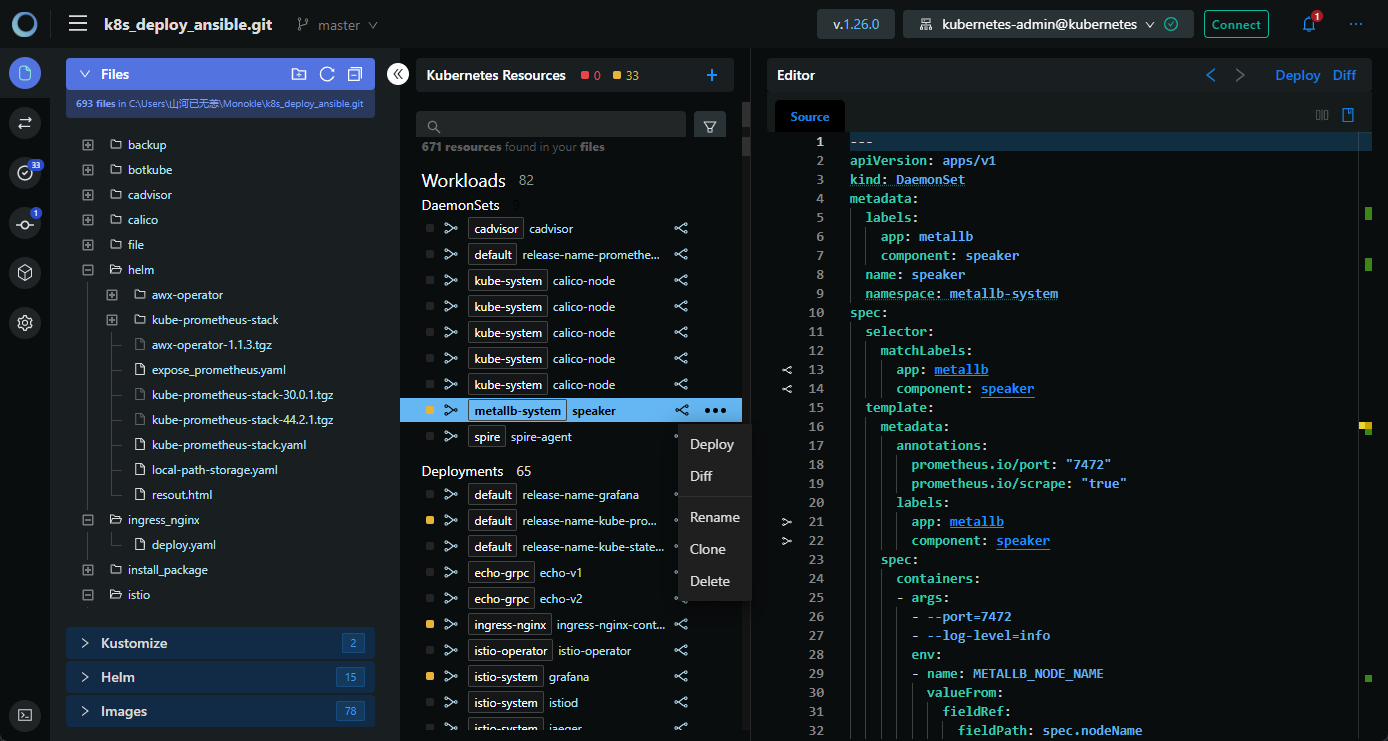The height and width of the screenshot is (741, 1388).
Task: Check the box for the spire-agent row
Action: pos(430,437)
